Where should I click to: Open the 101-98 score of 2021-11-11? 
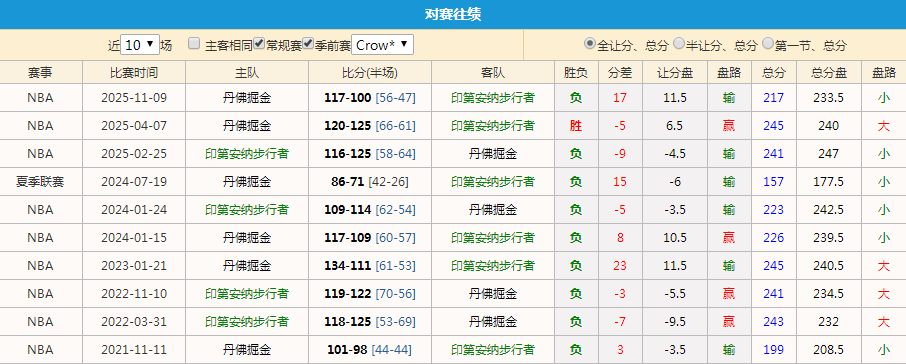coord(348,350)
